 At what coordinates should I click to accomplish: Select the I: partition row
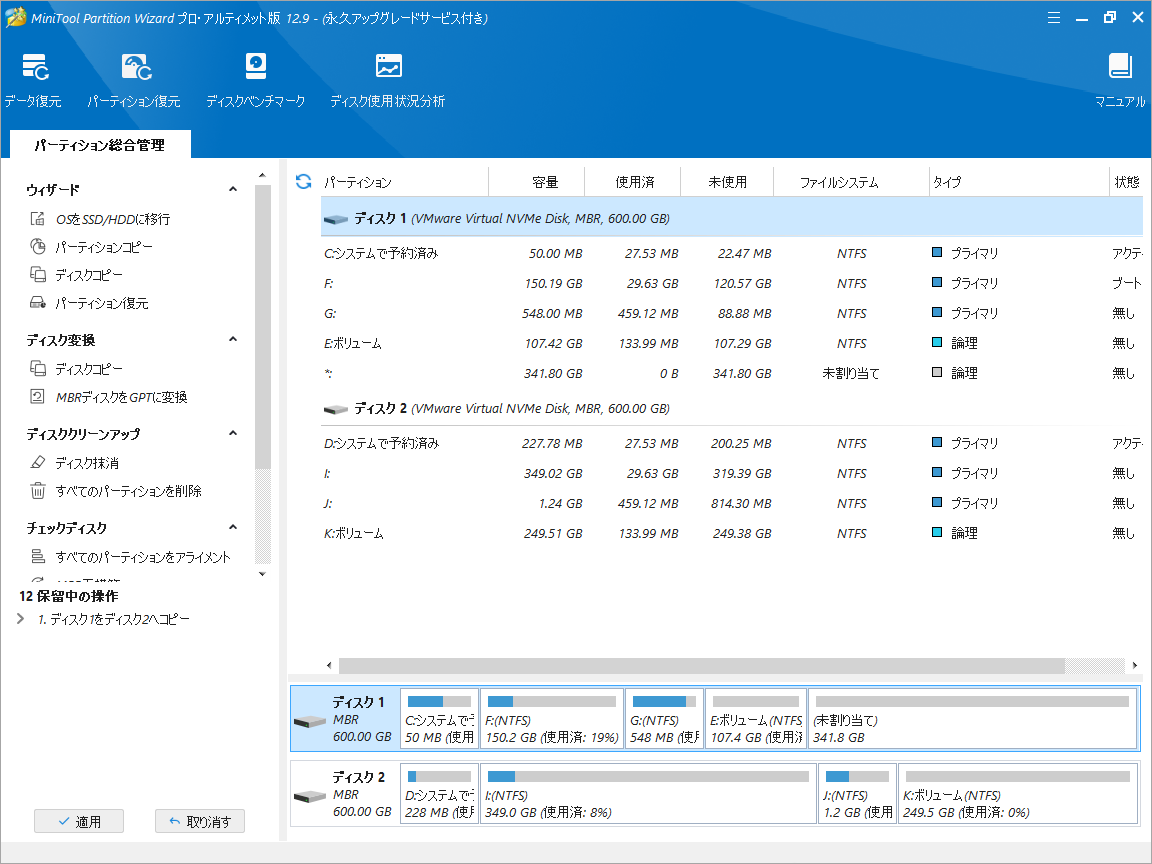pyautogui.click(x=732, y=474)
